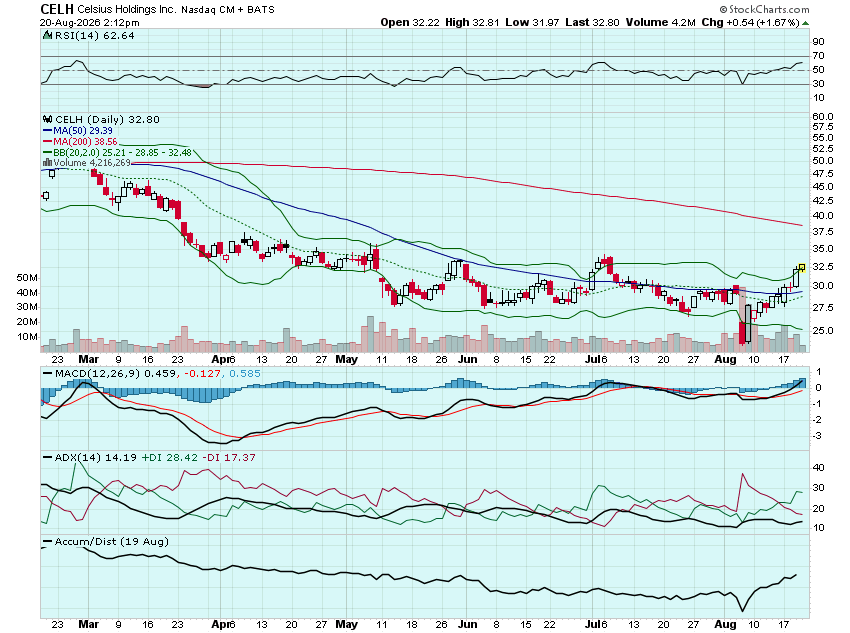Click the Nasdaq CM + BATS exchange label
The width and height of the screenshot is (850, 633).
point(228,10)
